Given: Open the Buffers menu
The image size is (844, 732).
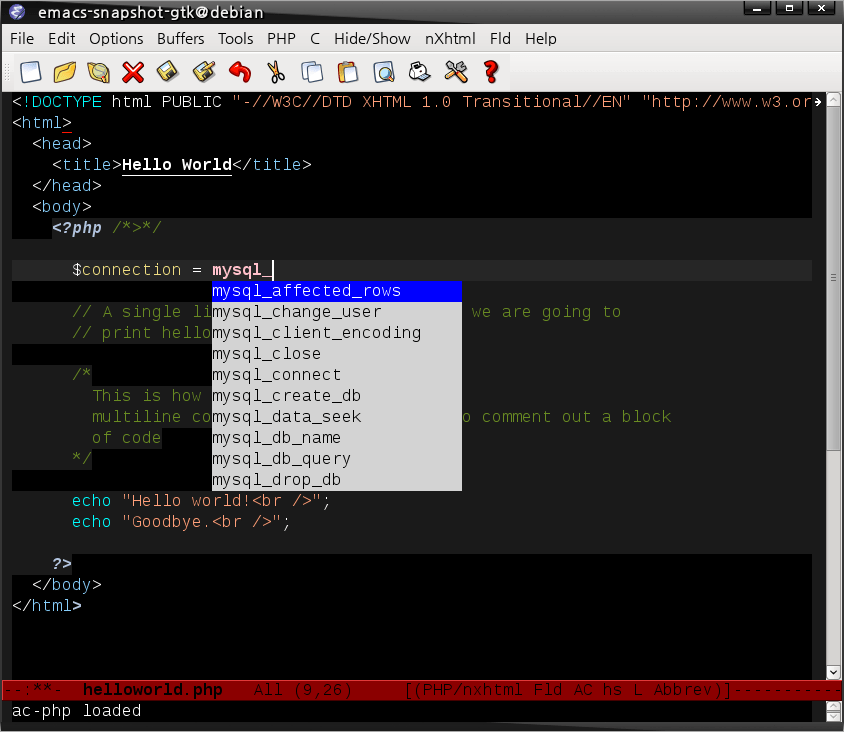Looking at the screenshot, I should (x=180, y=38).
